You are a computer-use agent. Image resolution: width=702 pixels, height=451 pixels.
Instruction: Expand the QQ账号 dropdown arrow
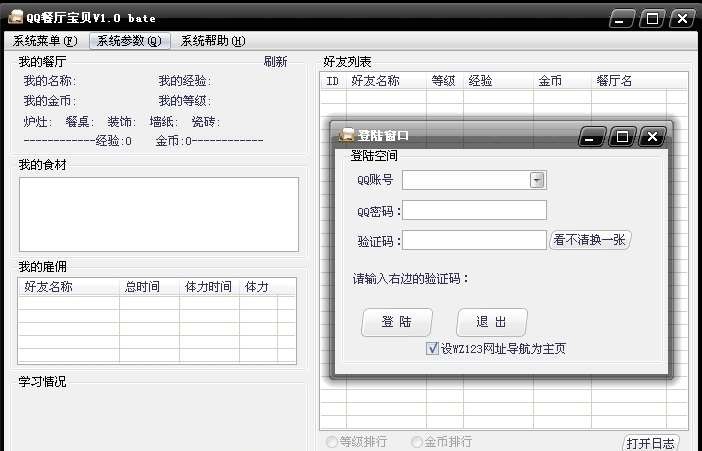[537, 180]
